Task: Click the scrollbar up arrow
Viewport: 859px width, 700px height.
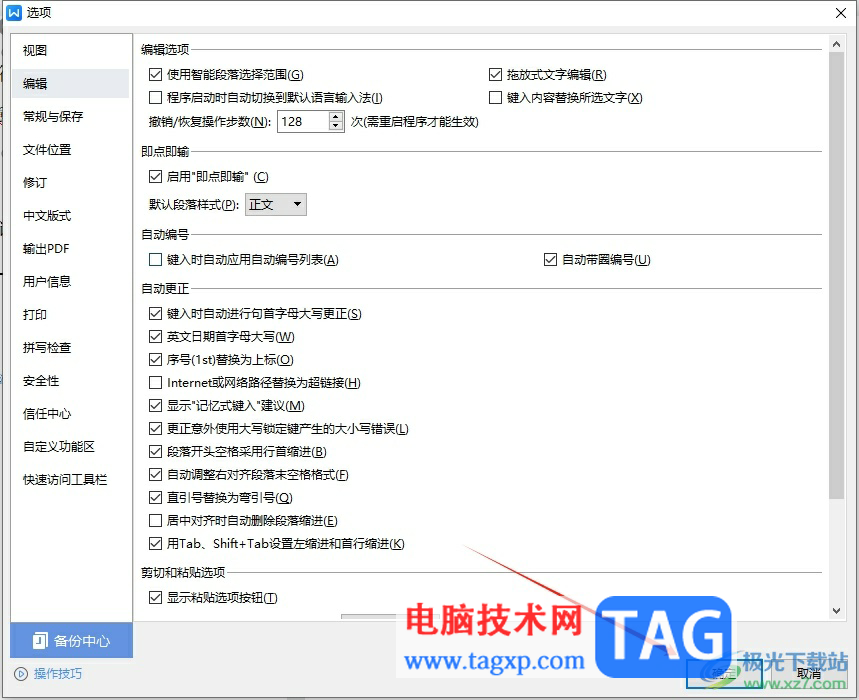Action: (x=836, y=44)
